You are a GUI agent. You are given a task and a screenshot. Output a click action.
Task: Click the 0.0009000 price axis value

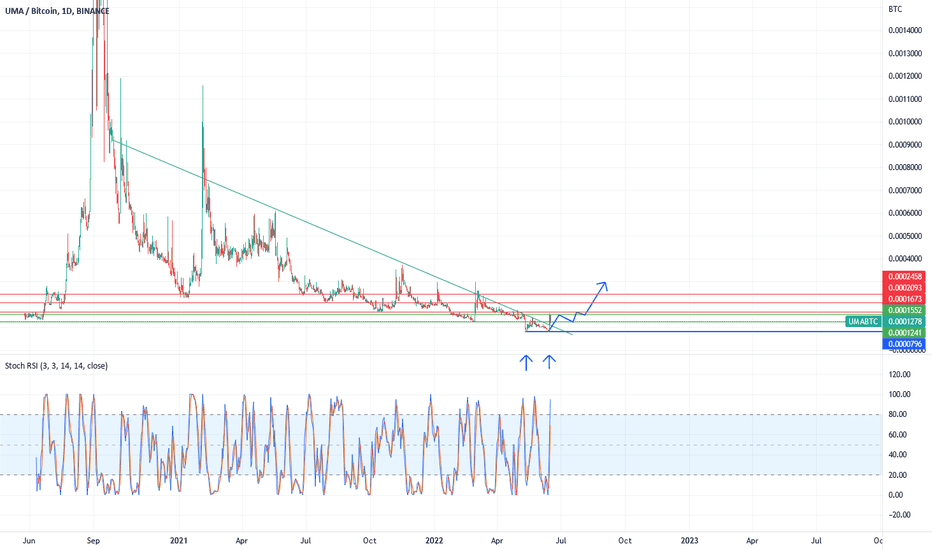905,145
